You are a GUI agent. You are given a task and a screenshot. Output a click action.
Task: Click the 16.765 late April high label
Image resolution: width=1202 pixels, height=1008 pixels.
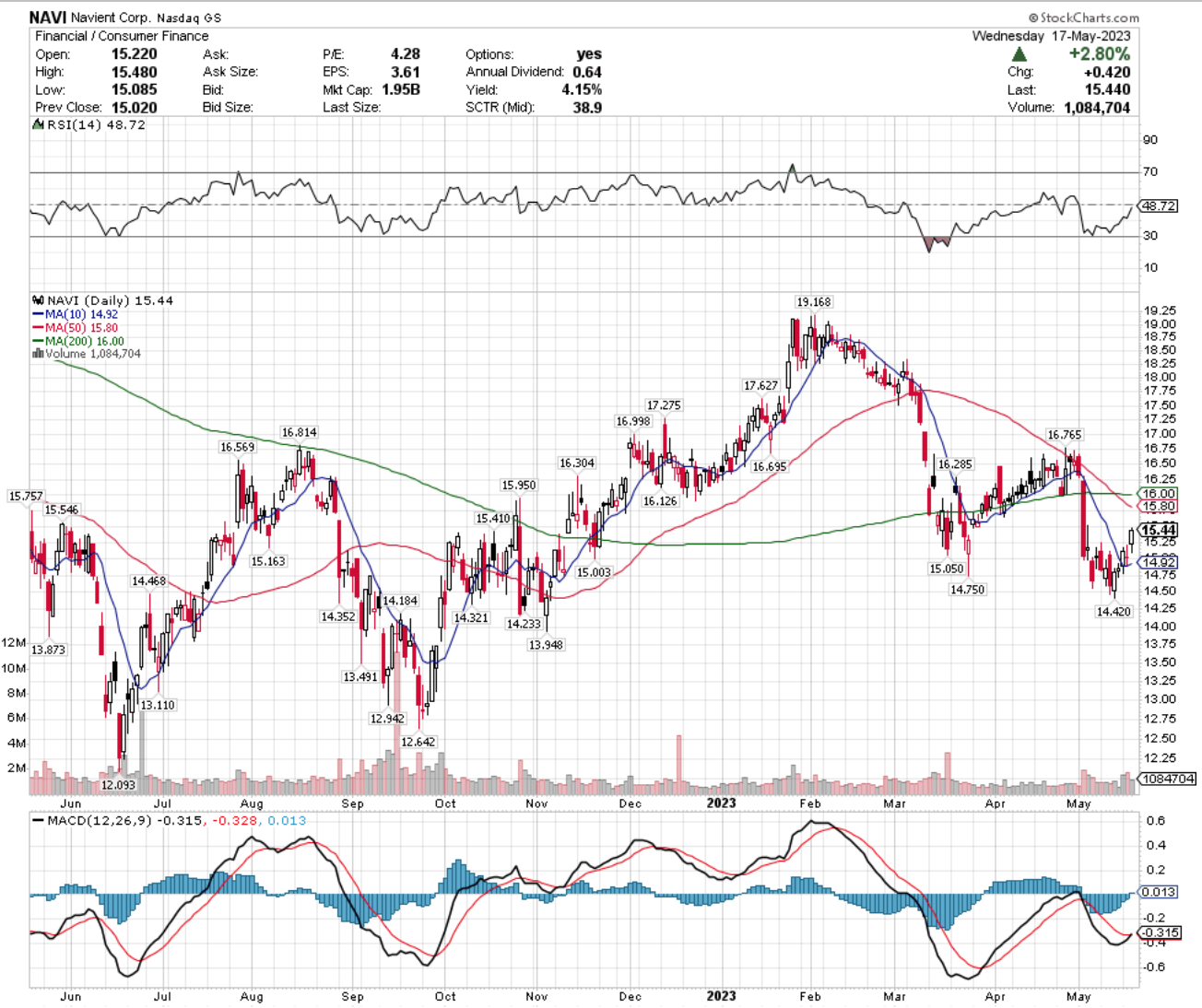(1065, 435)
